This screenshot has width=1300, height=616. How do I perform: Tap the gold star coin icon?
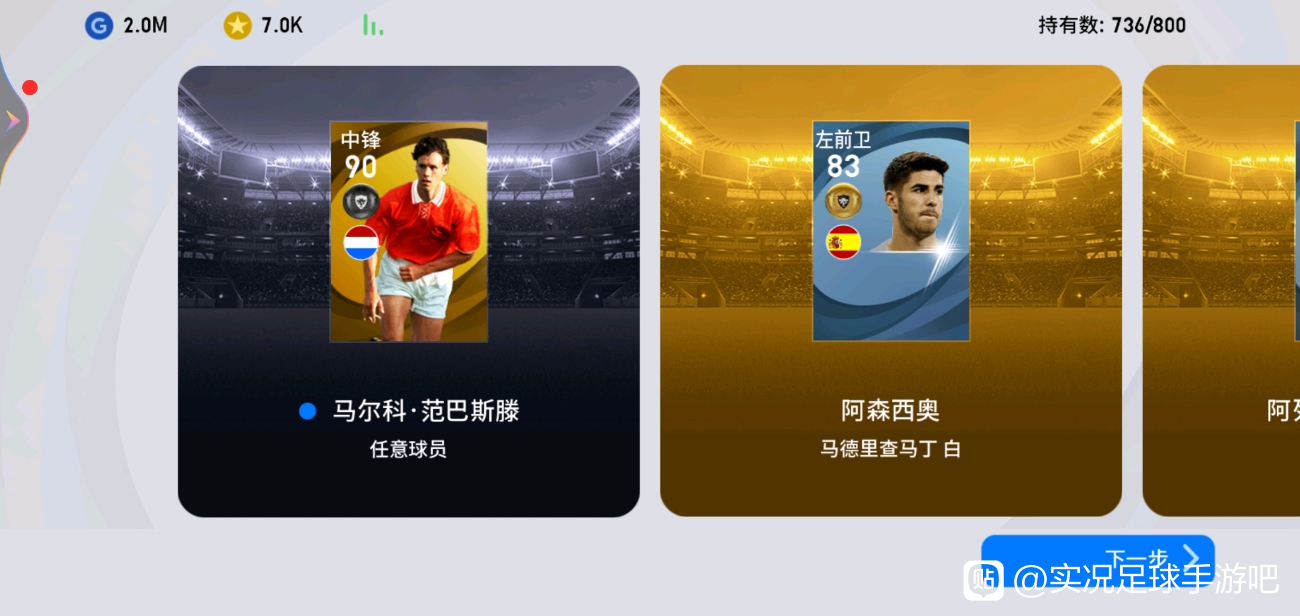pos(237,26)
